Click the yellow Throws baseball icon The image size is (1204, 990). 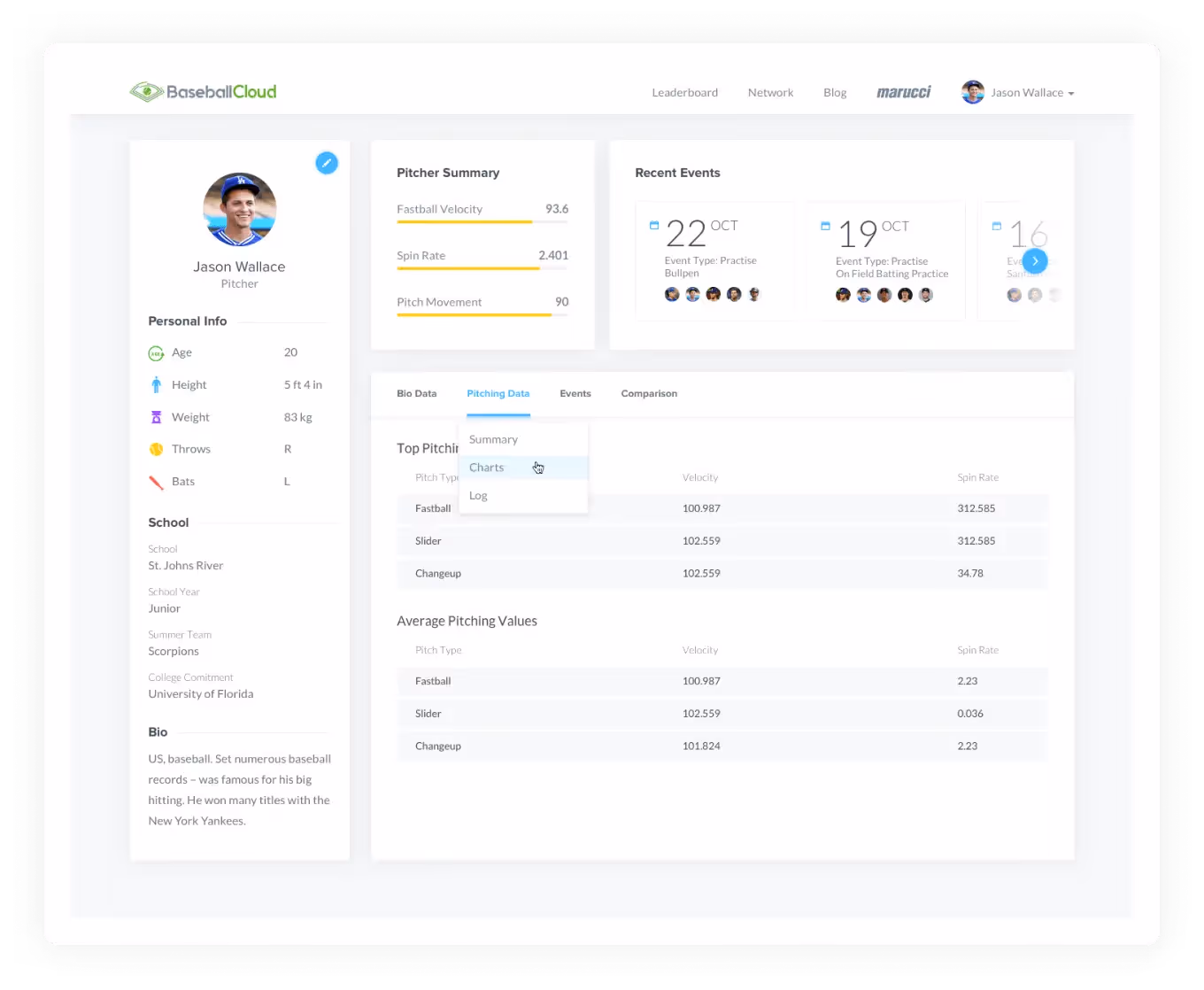pos(156,449)
